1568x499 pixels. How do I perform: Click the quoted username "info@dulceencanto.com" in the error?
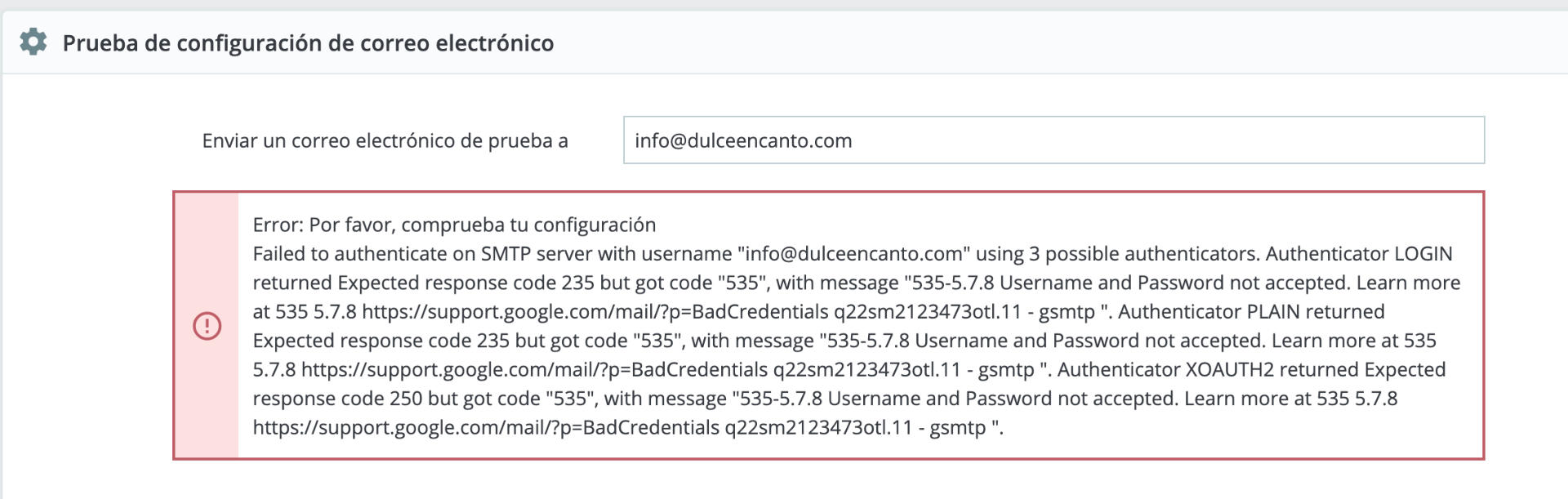coord(853,254)
